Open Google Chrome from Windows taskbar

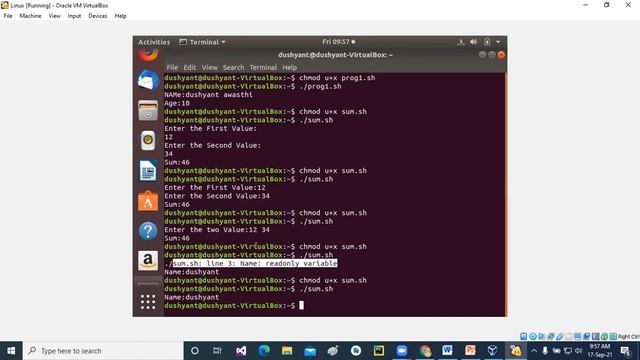coord(425,351)
